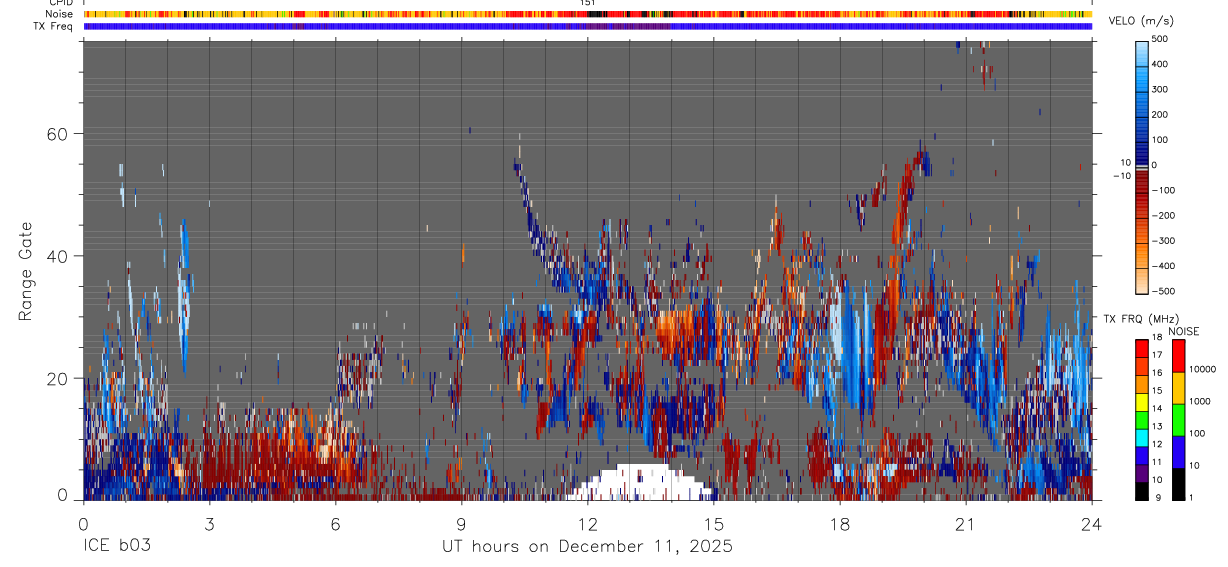Viewport: 1228px width, 567px height.
Task: Click the x-axis tick label 6
Action: [335, 523]
